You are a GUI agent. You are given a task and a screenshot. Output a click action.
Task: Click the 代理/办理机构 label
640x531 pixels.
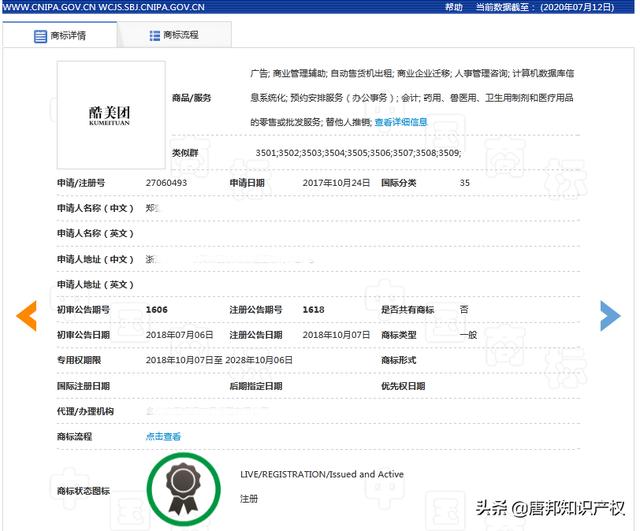click(85, 411)
